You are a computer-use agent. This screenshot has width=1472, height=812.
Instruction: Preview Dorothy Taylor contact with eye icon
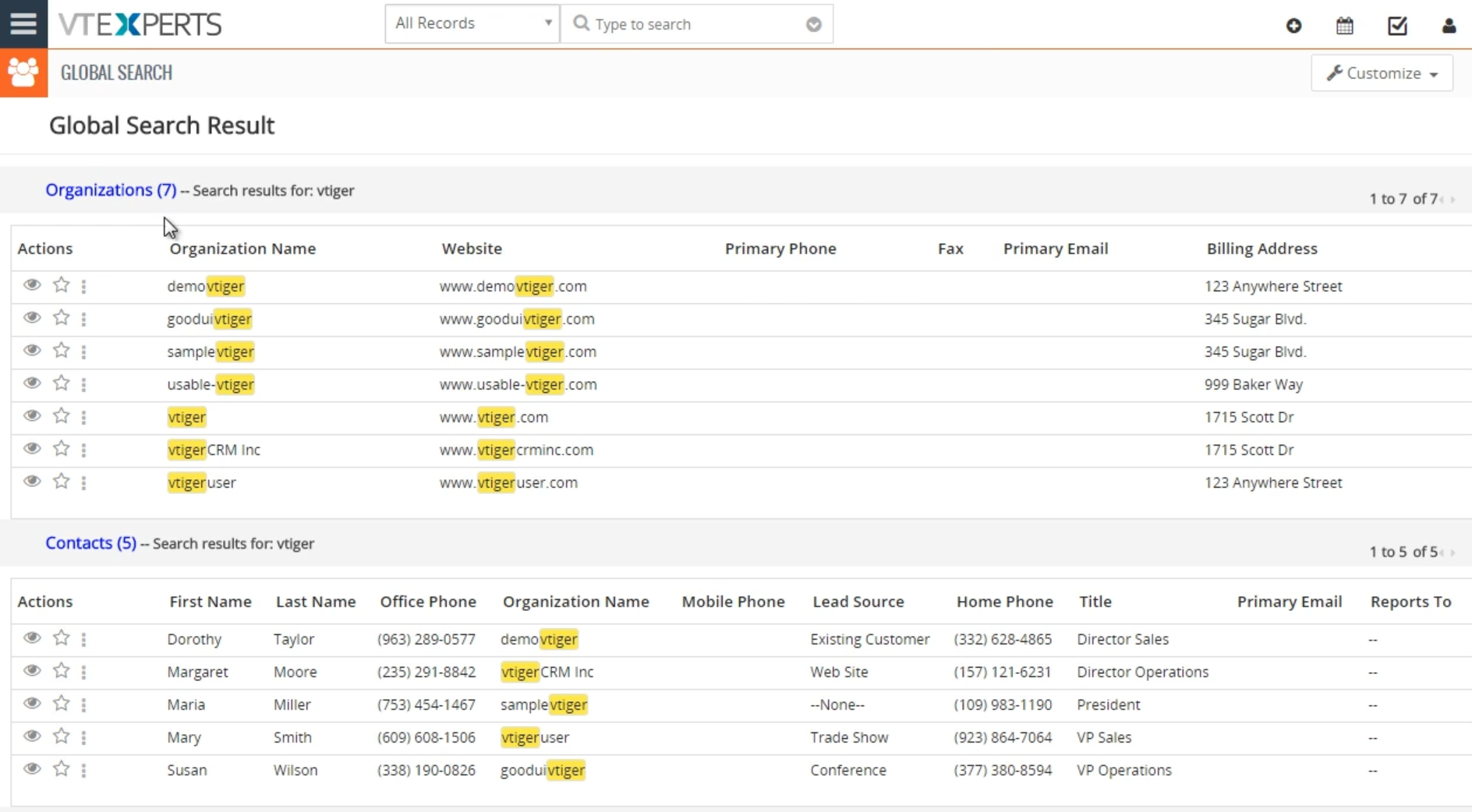pyautogui.click(x=32, y=638)
